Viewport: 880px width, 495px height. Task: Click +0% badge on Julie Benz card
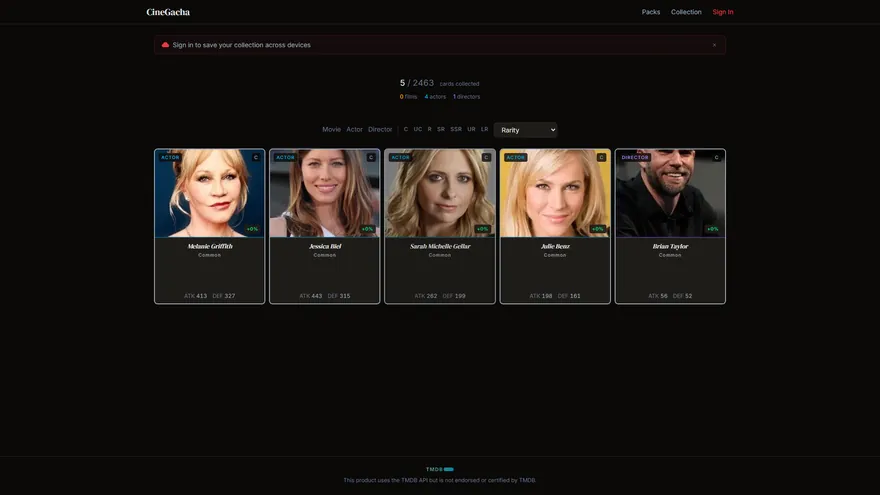(598, 229)
